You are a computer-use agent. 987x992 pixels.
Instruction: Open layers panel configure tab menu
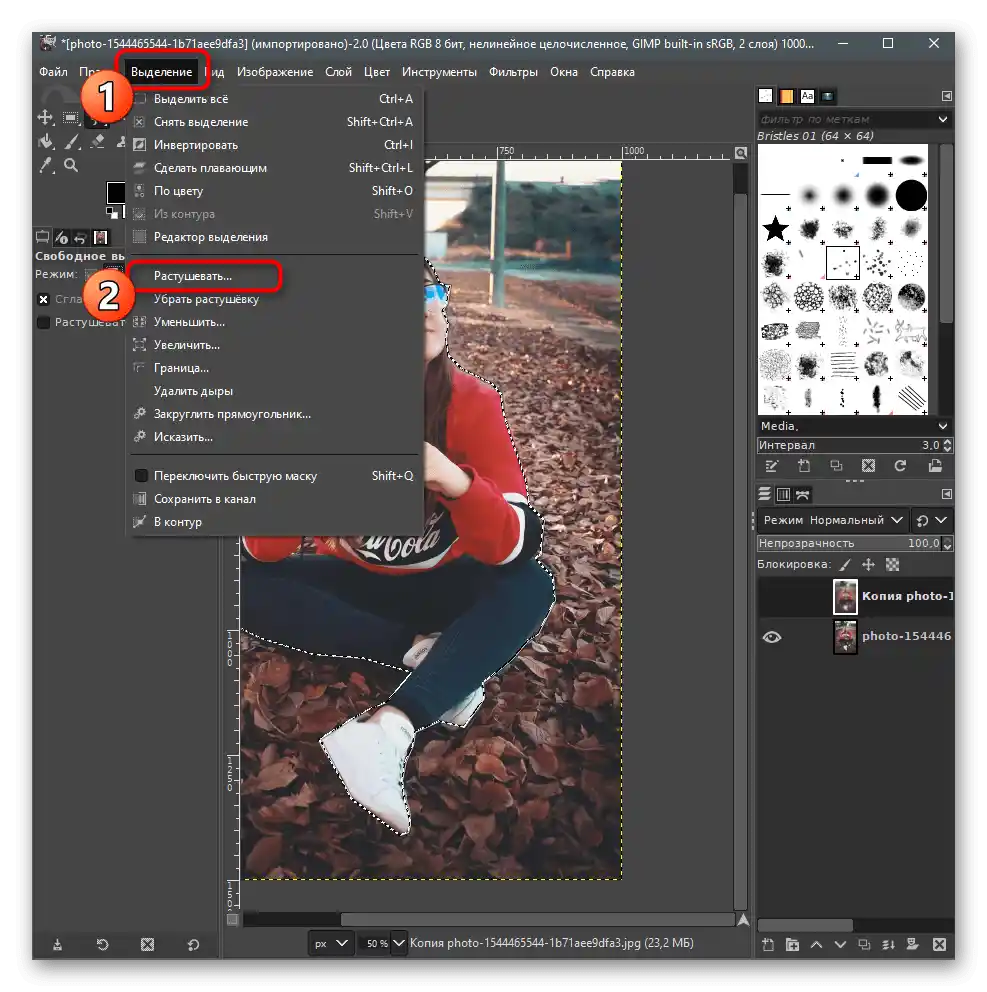pos(947,494)
